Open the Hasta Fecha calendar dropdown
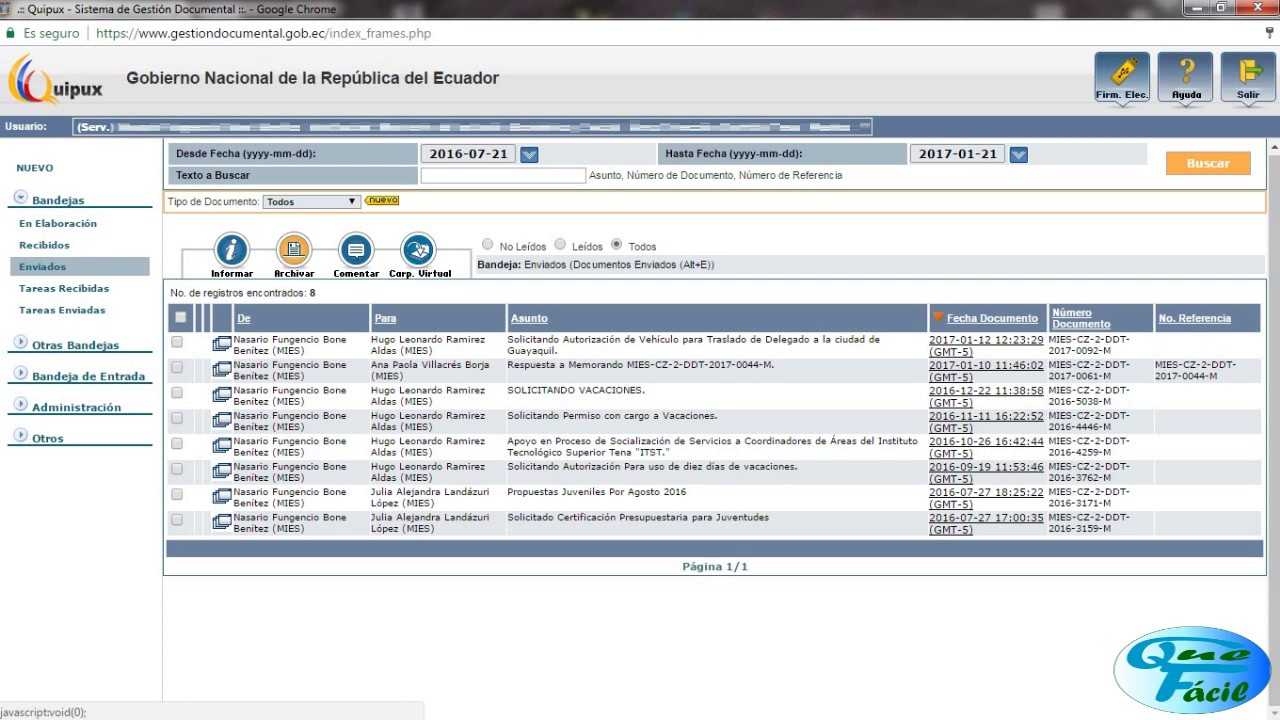The height and width of the screenshot is (720, 1280). coord(1019,154)
